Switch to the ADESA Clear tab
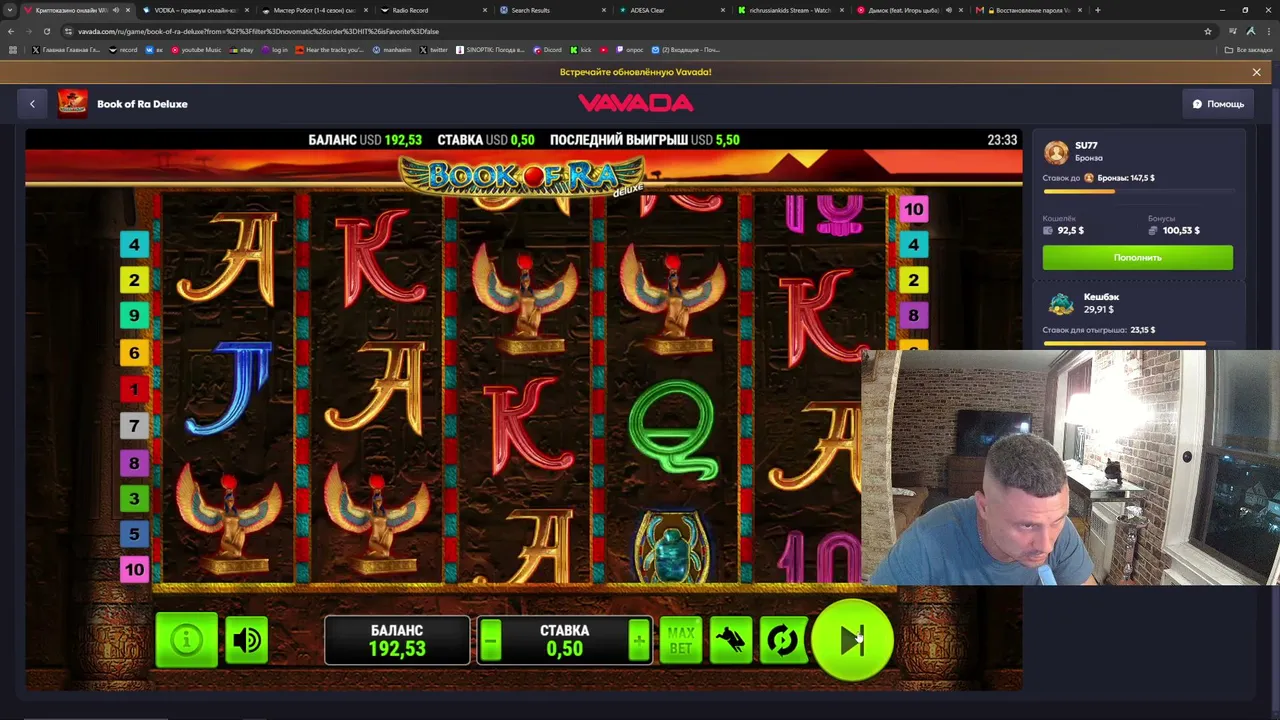The height and width of the screenshot is (720, 1280). [x=670, y=10]
